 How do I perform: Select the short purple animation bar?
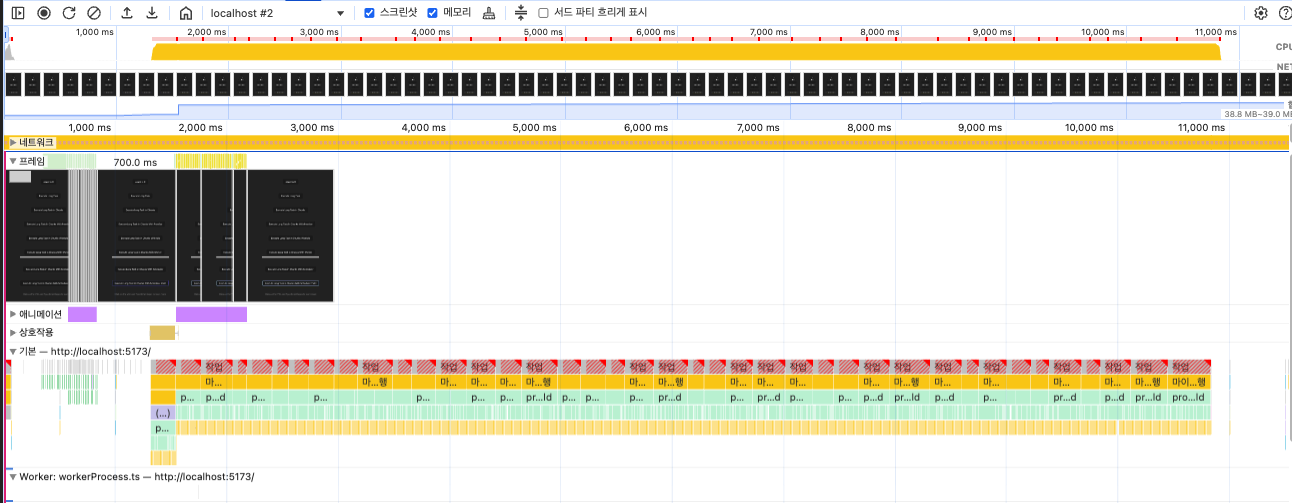83,314
